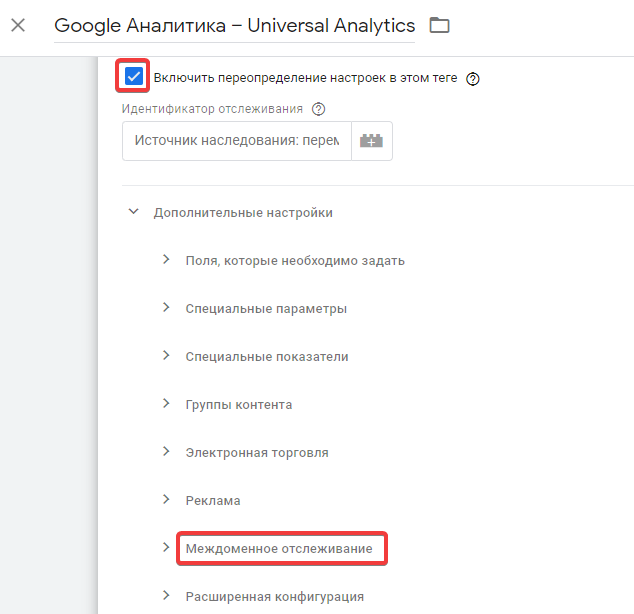Open help icon next to Идентификатор отслеживания

pos(318,109)
